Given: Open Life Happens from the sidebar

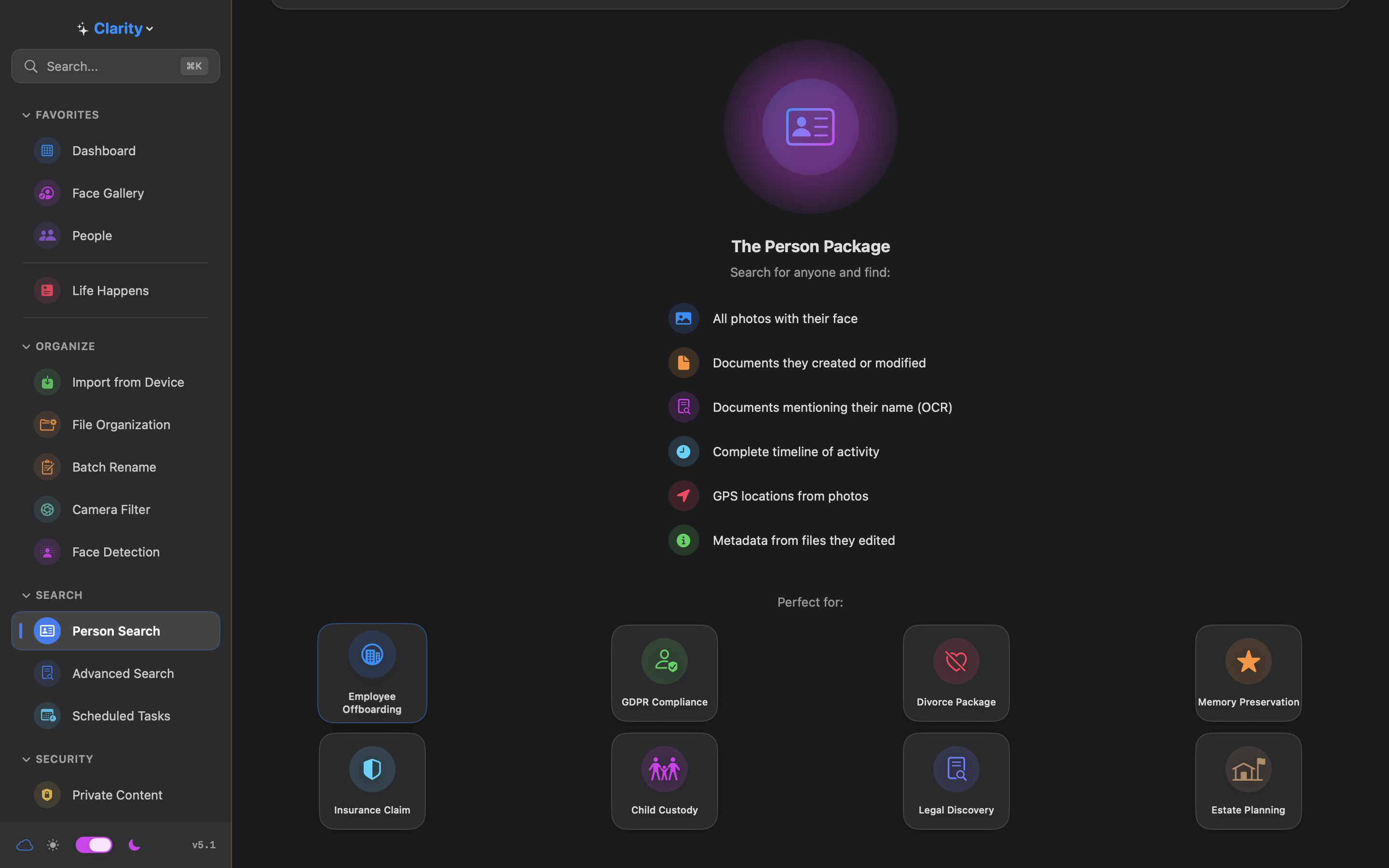Looking at the screenshot, I should pos(110,290).
